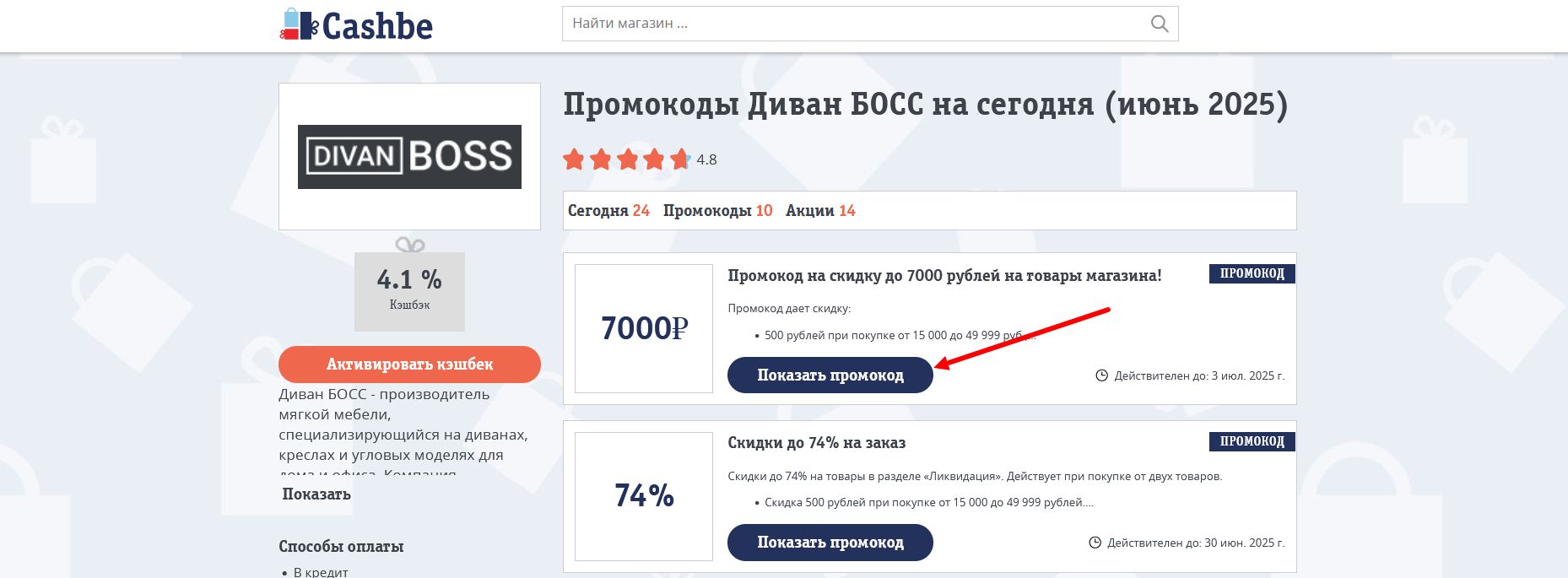The height and width of the screenshot is (578, 1568).
Task: Open the 7000₽ offer thumbnail
Action: [x=644, y=328]
